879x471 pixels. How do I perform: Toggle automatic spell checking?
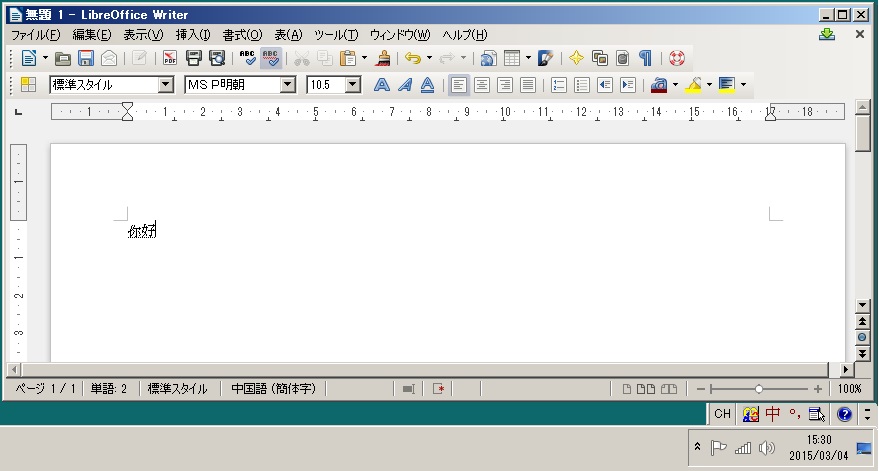271,59
